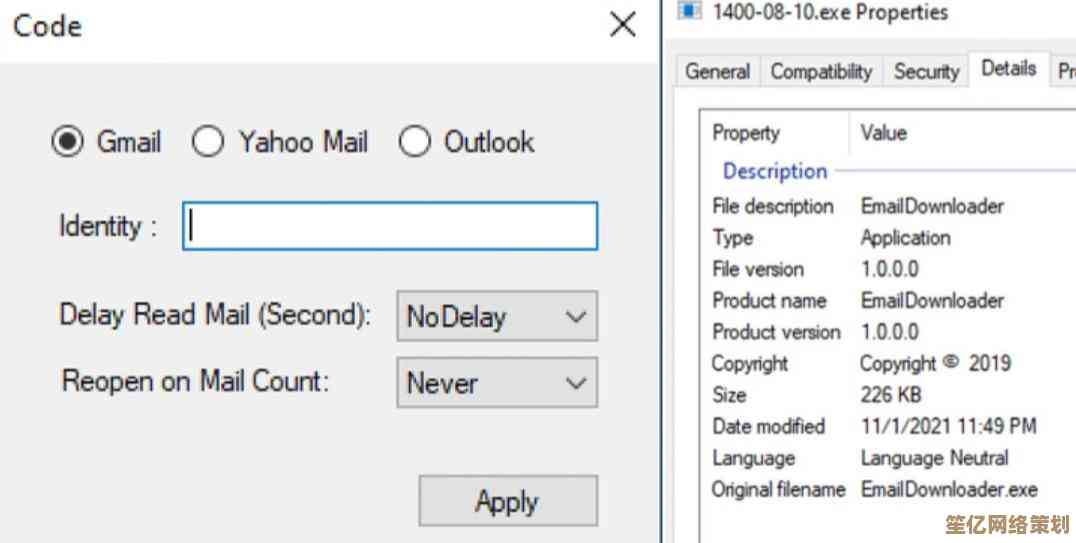Open the Delay Read Mail dropdown
Screen dimensions: 1076x543
496,317
